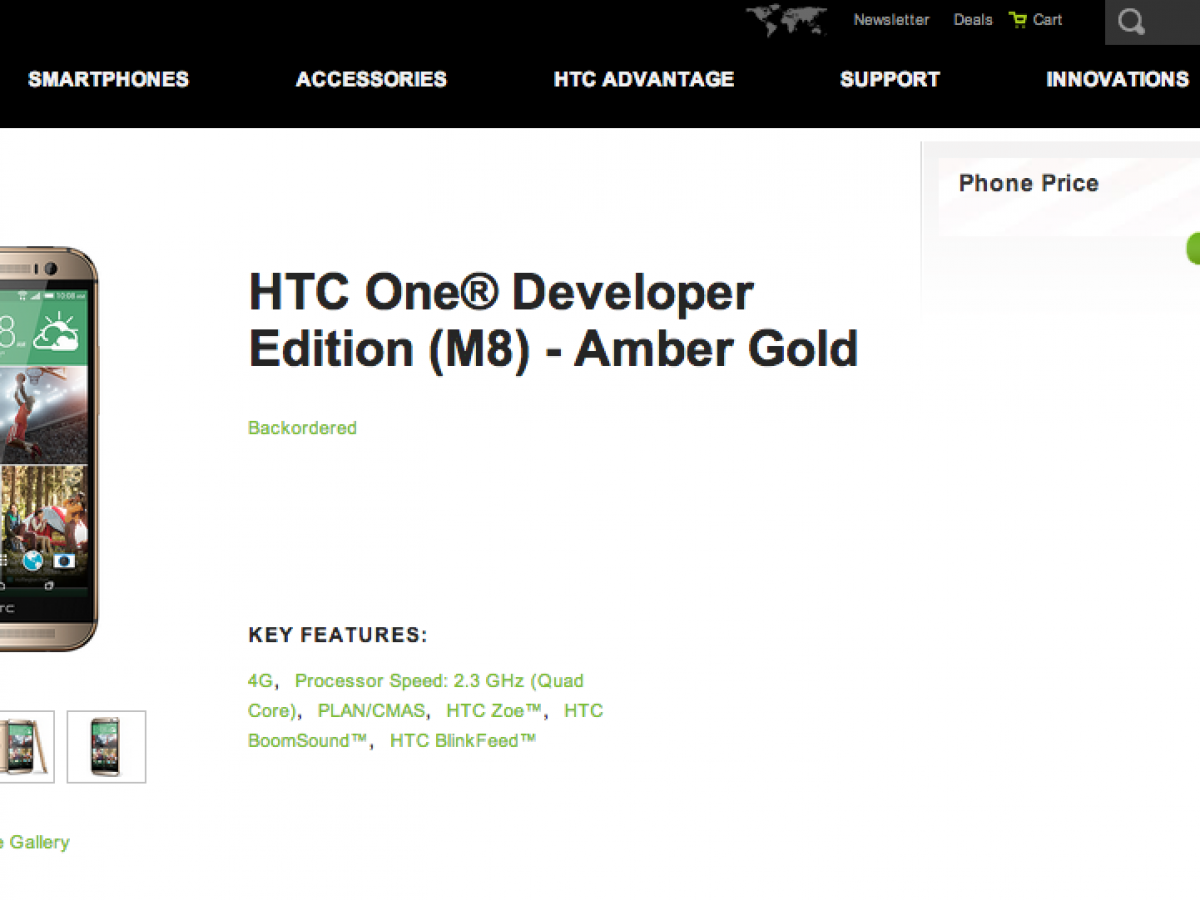
Task: Open the ACCESSORIES menu
Action: (x=371, y=79)
